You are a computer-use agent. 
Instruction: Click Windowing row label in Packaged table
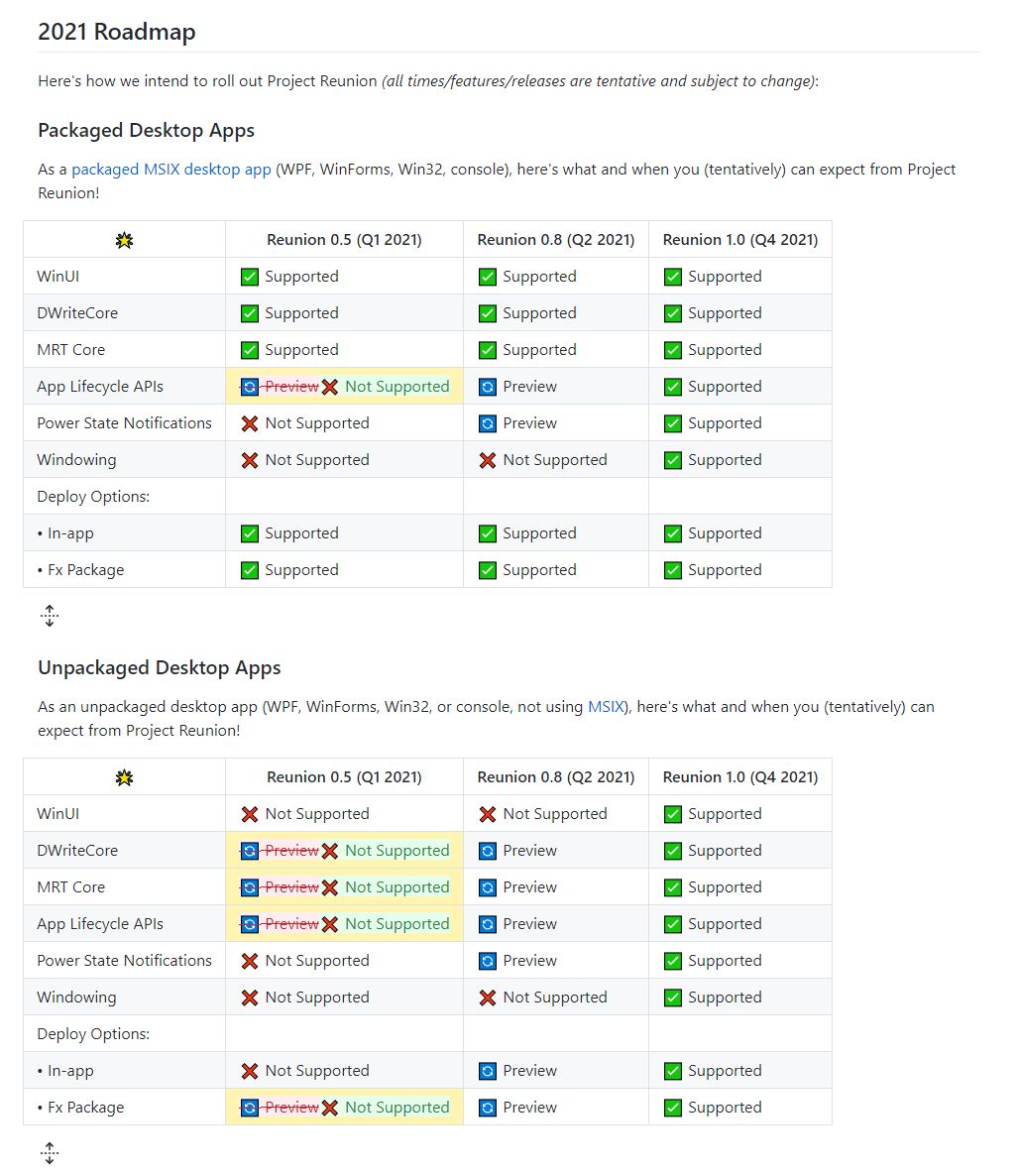click(x=76, y=460)
